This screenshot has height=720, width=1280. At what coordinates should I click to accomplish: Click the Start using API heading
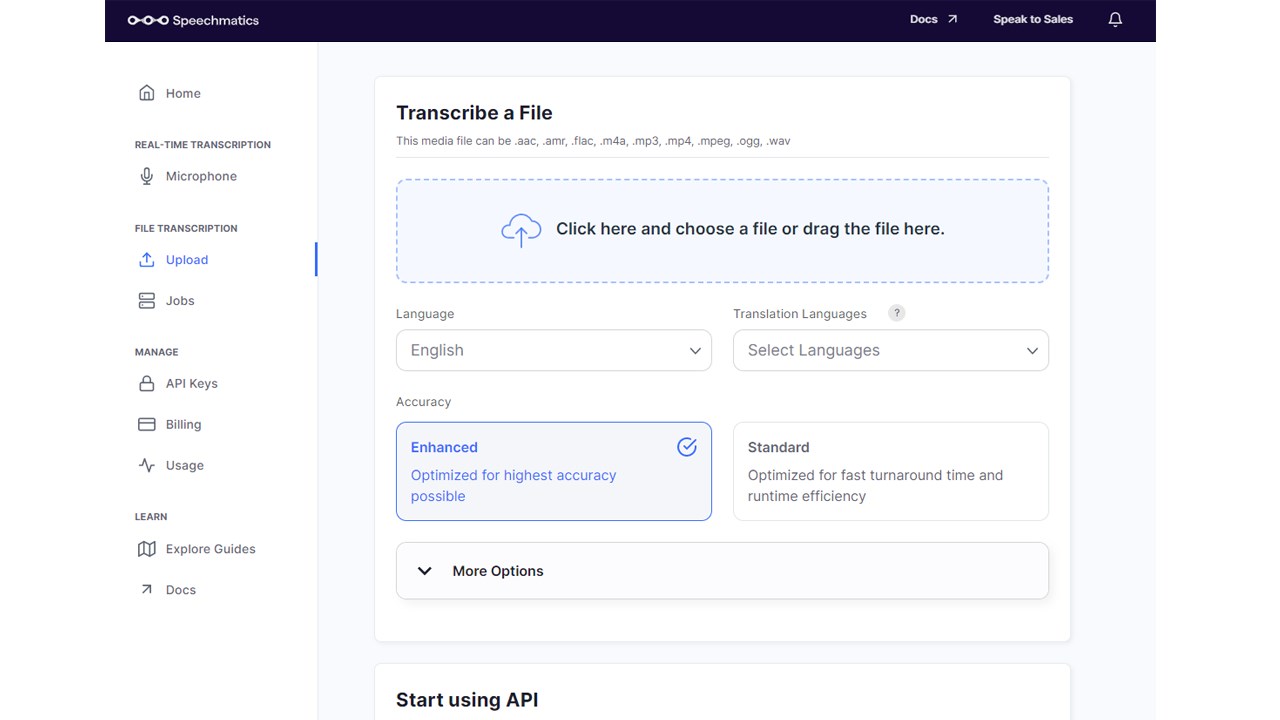[467, 700]
